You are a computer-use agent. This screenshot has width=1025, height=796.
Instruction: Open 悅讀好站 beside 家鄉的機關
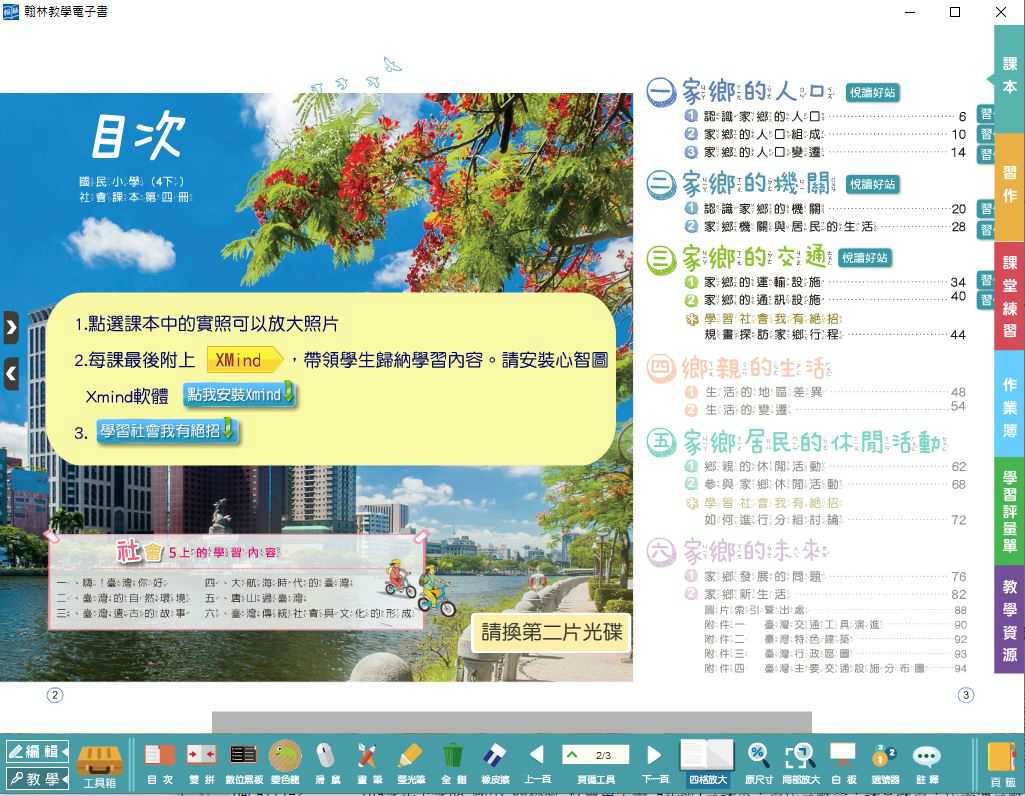(x=872, y=184)
